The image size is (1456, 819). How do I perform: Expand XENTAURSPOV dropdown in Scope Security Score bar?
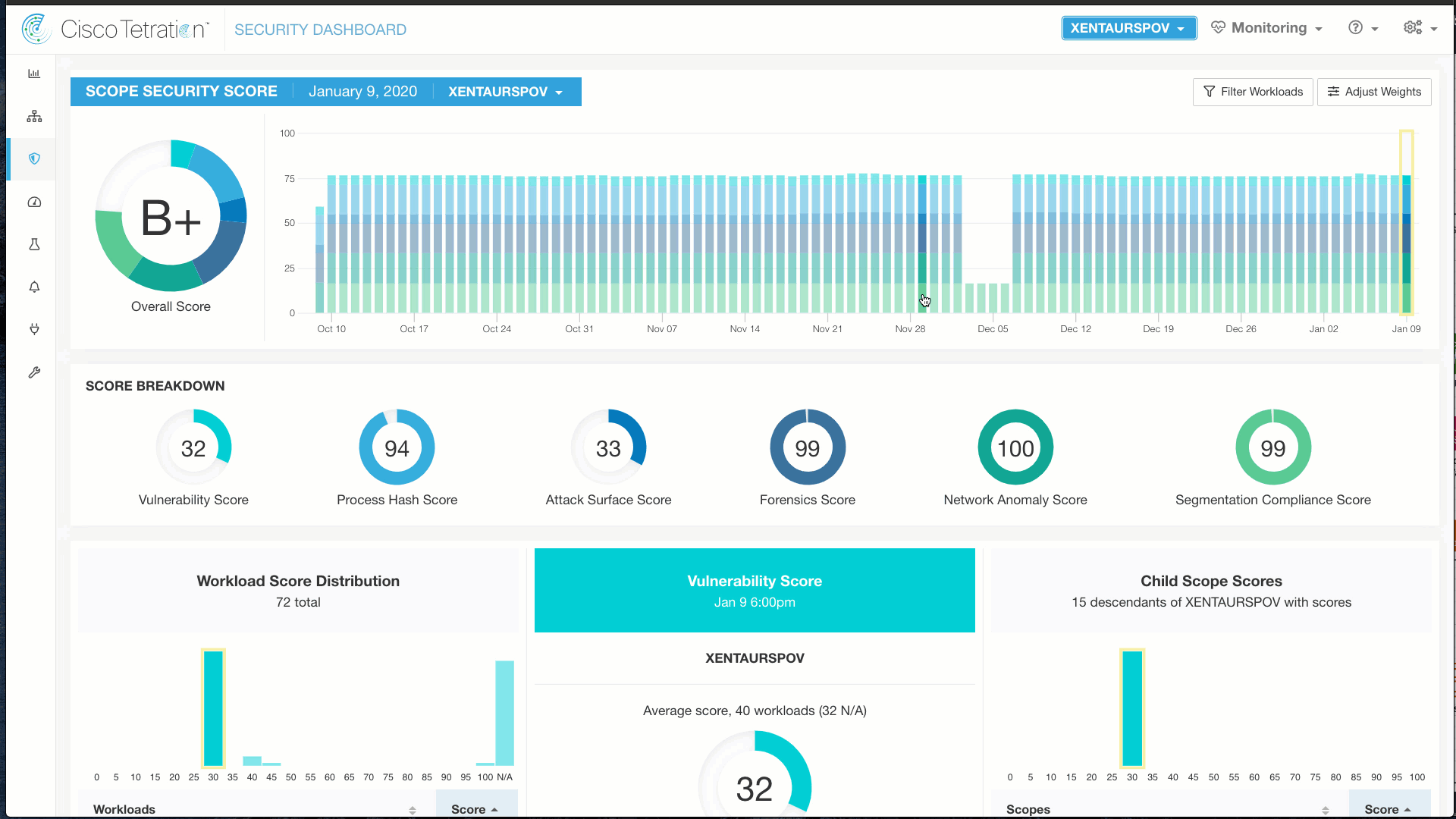(x=505, y=92)
